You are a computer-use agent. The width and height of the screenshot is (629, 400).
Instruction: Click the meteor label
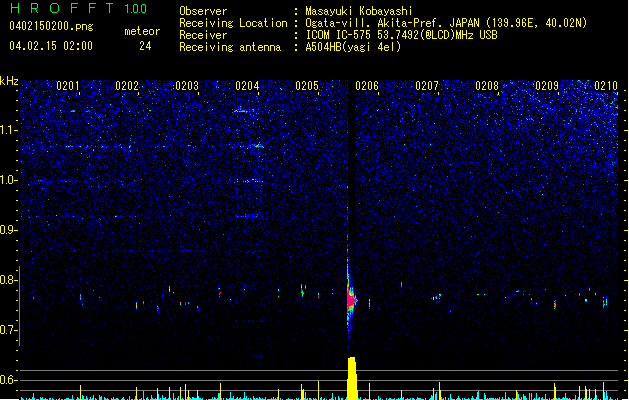coord(142,31)
